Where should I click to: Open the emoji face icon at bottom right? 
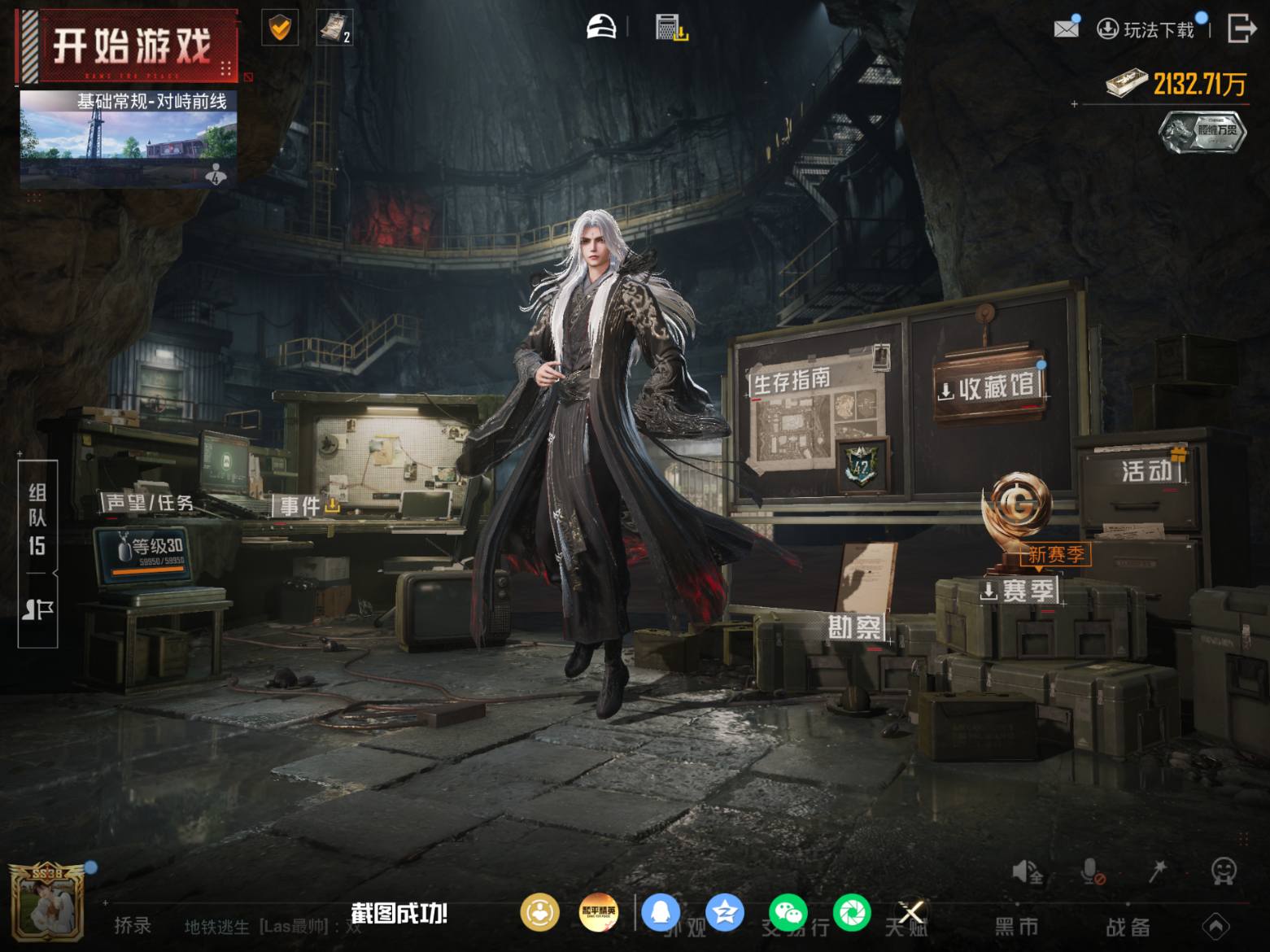(x=1224, y=871)
